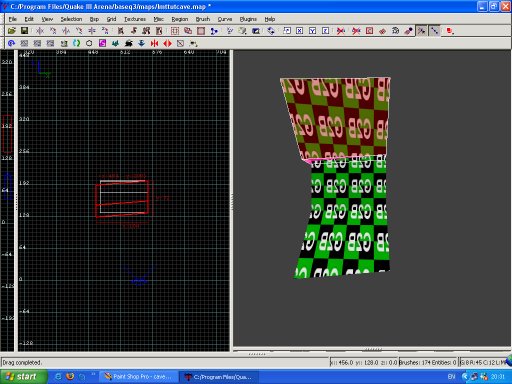Activate the Clipper tool icon
The height and width of the screenshot is (384, 512).
tap(175, 31)
